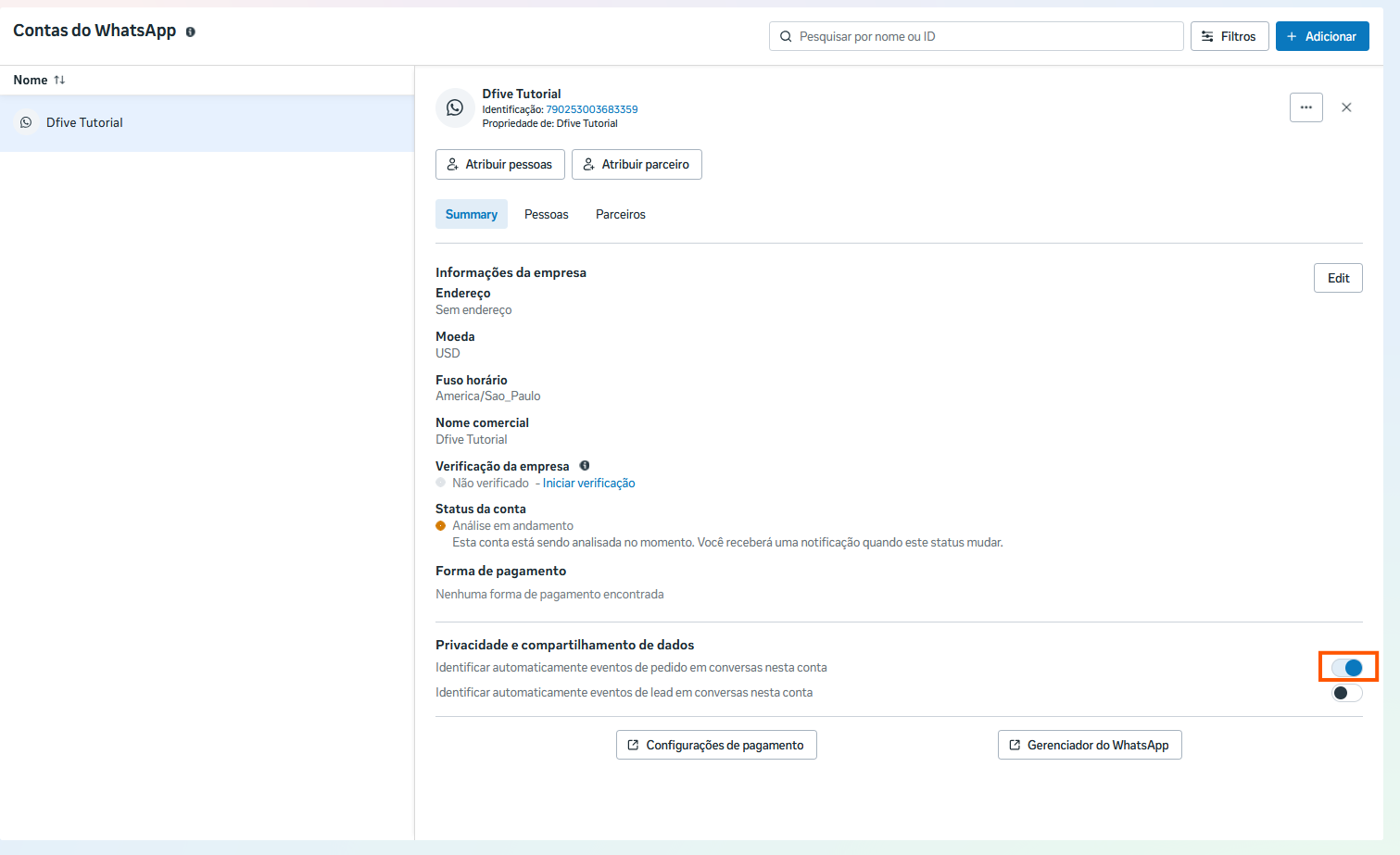This screenshot has width=1400, height=855.
Task: Type in the Pesquisar por nome ou ID field
Action: click(982, 36)
